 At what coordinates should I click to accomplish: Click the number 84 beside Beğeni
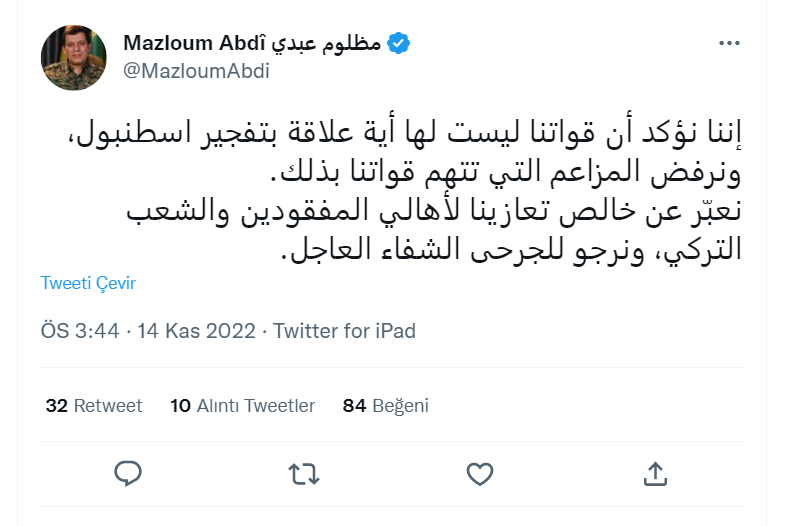point(354,406)
